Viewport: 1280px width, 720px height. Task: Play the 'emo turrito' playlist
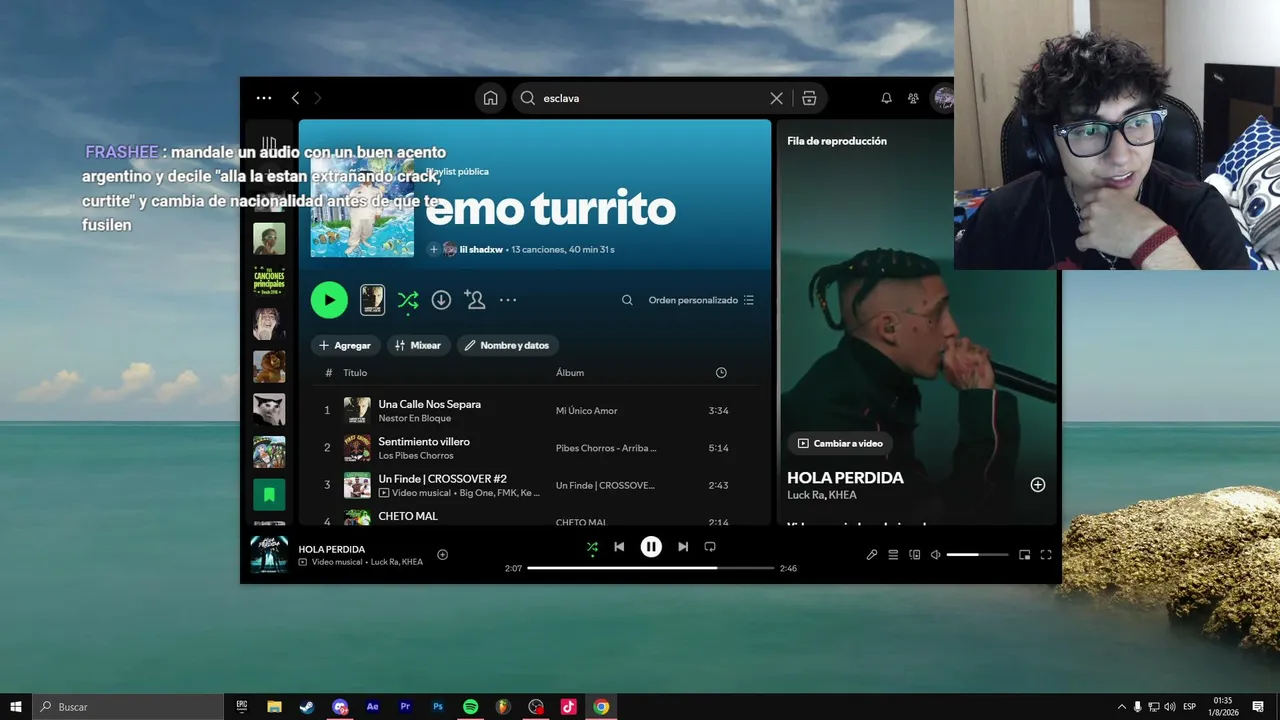coord(329,300)
